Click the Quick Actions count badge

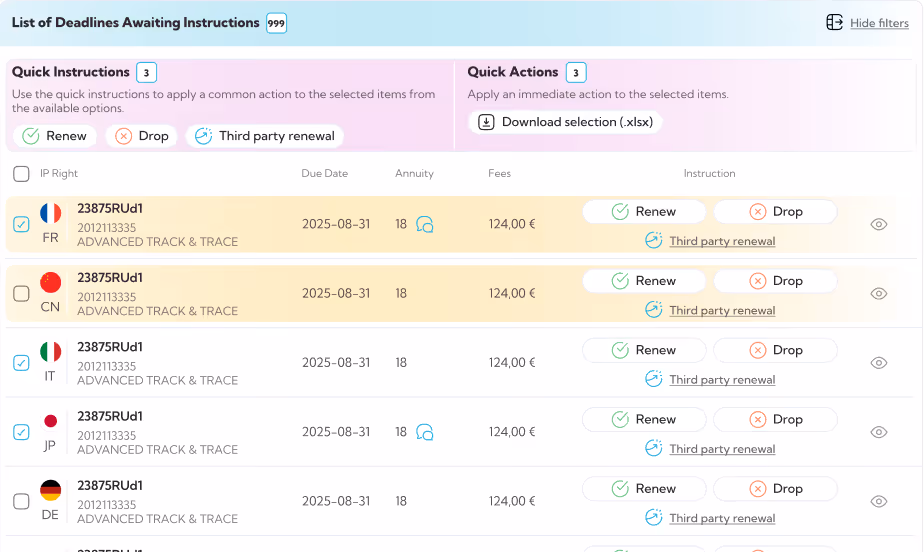(x=576, y=73)
